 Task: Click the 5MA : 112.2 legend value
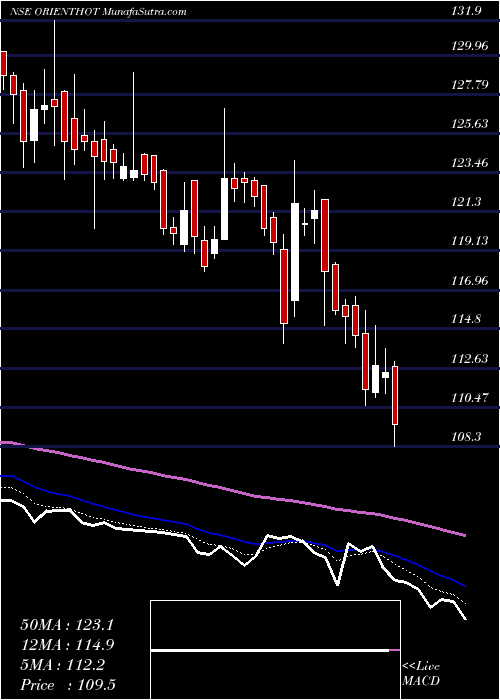pyautogui.click(x=63, y=665)
